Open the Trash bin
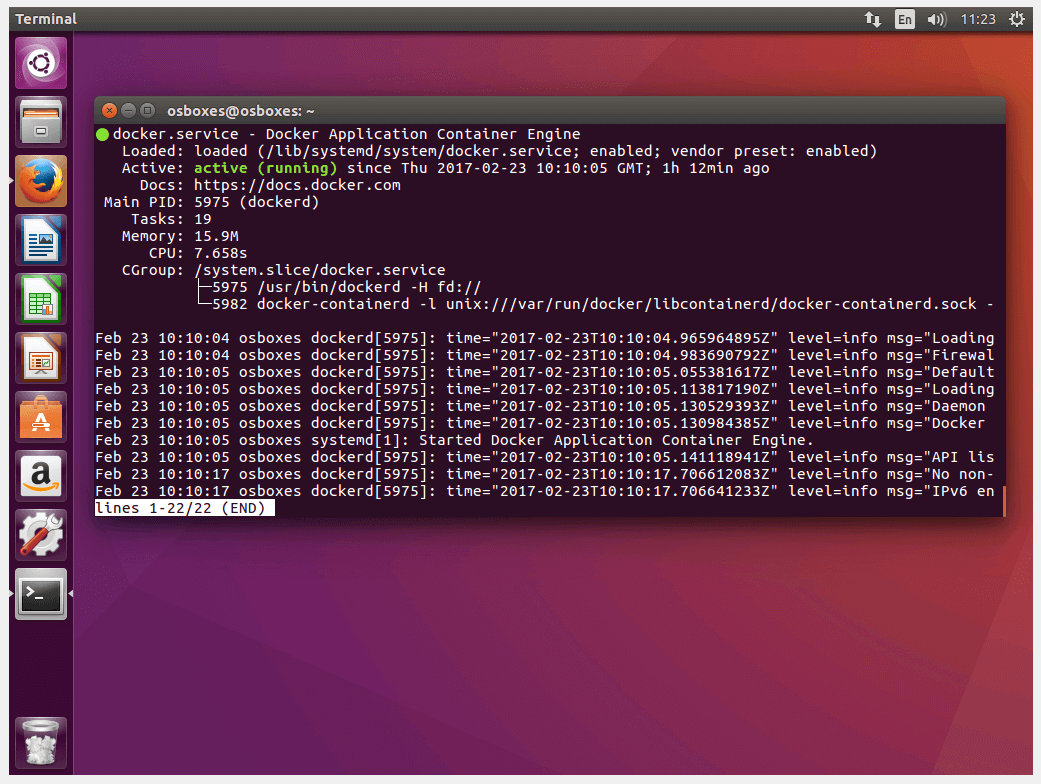The image size is (1041, 784). pos(41,742)
